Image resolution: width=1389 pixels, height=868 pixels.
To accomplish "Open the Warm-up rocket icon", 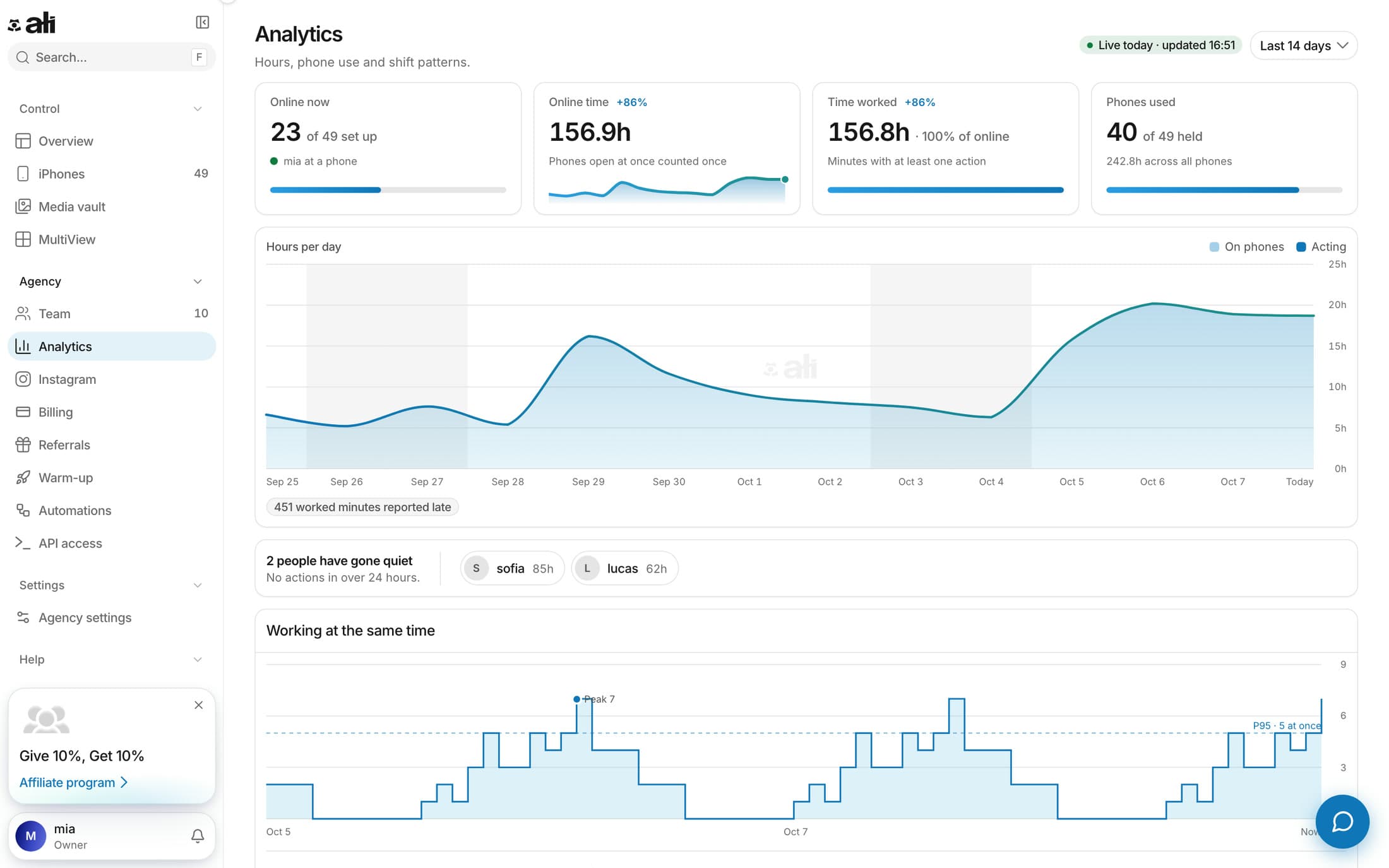I will (23, 478).
